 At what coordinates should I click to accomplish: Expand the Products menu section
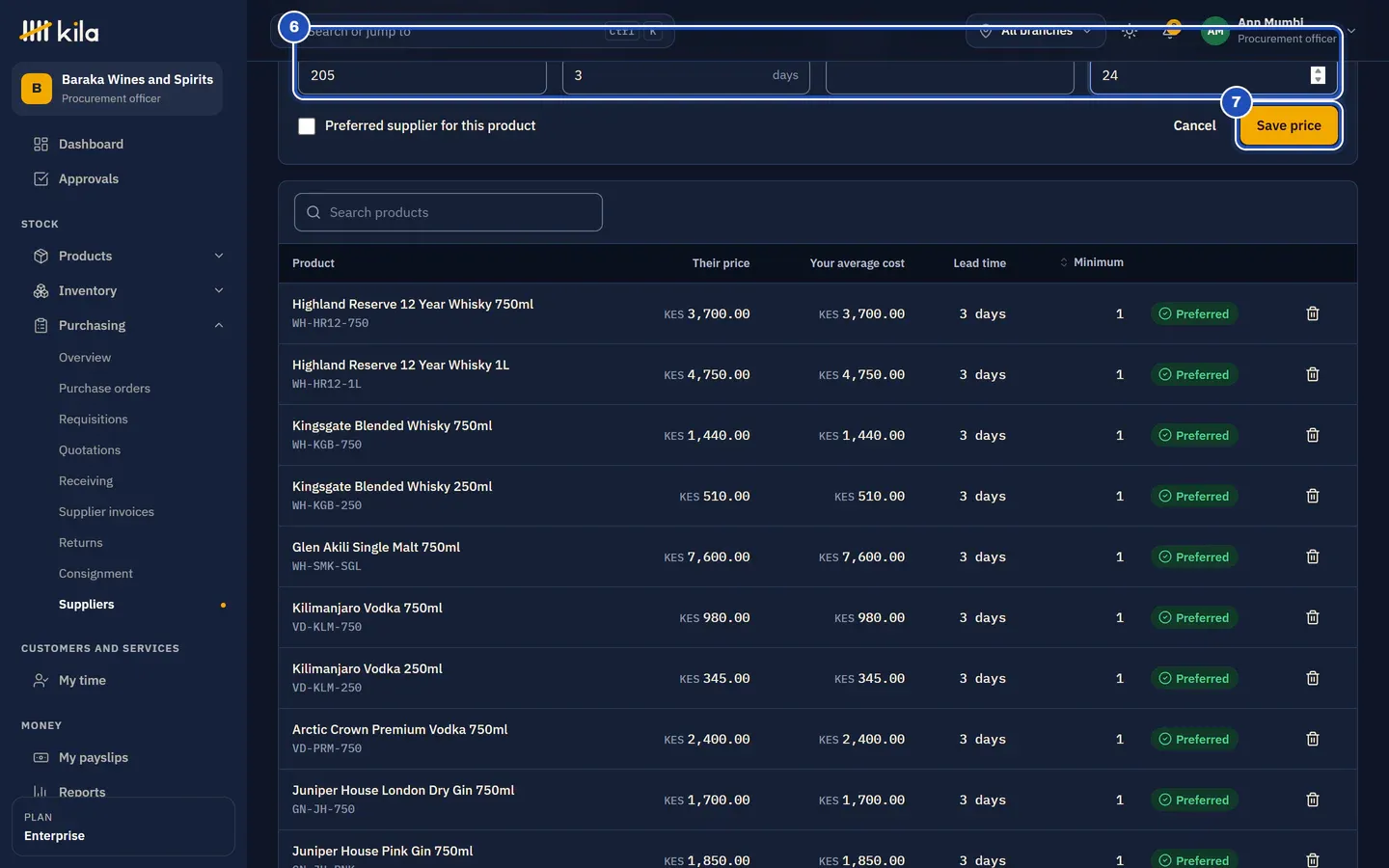[x=128, y=256]
